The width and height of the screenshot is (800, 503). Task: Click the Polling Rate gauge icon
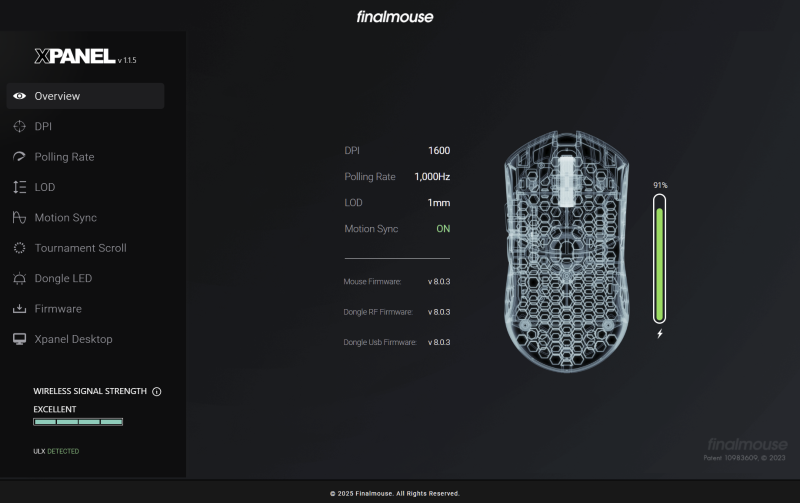click(19, 157)
